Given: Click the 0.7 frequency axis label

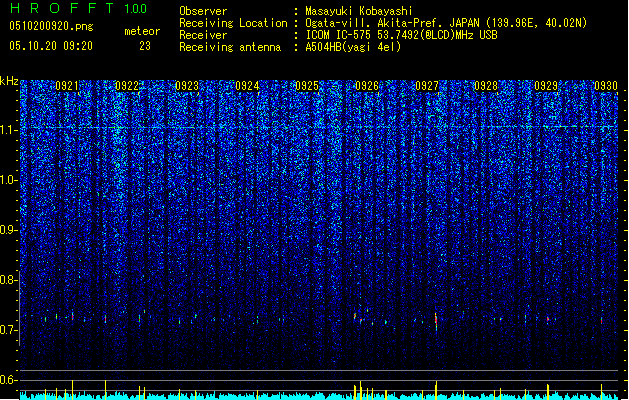Looking at the screenshot, I should [x=8, y=330].
